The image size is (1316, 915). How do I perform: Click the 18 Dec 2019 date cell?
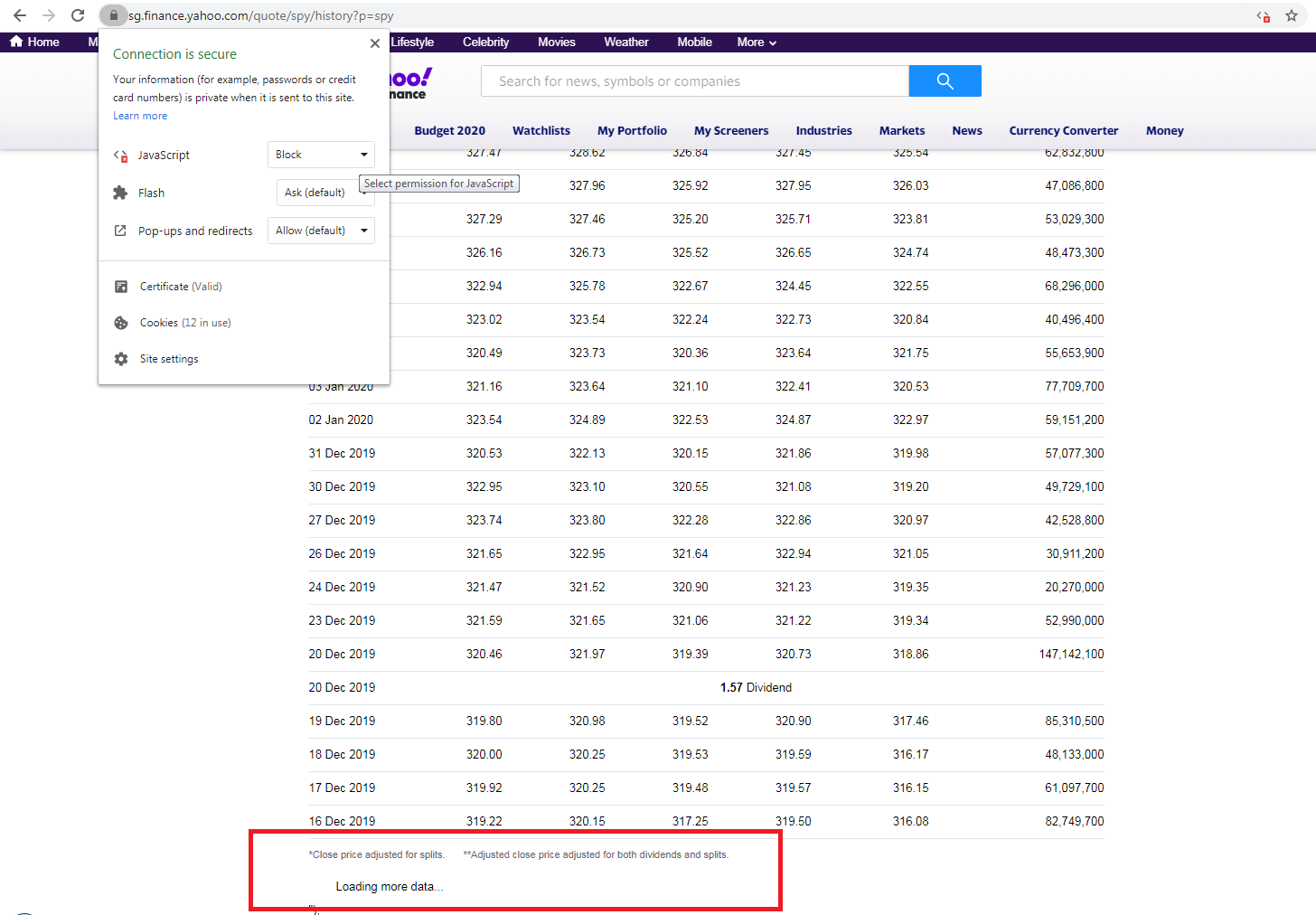(342, 754)
